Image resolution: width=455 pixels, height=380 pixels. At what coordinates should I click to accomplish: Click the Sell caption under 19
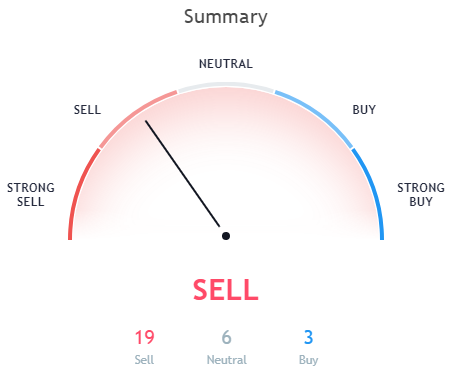144,360
